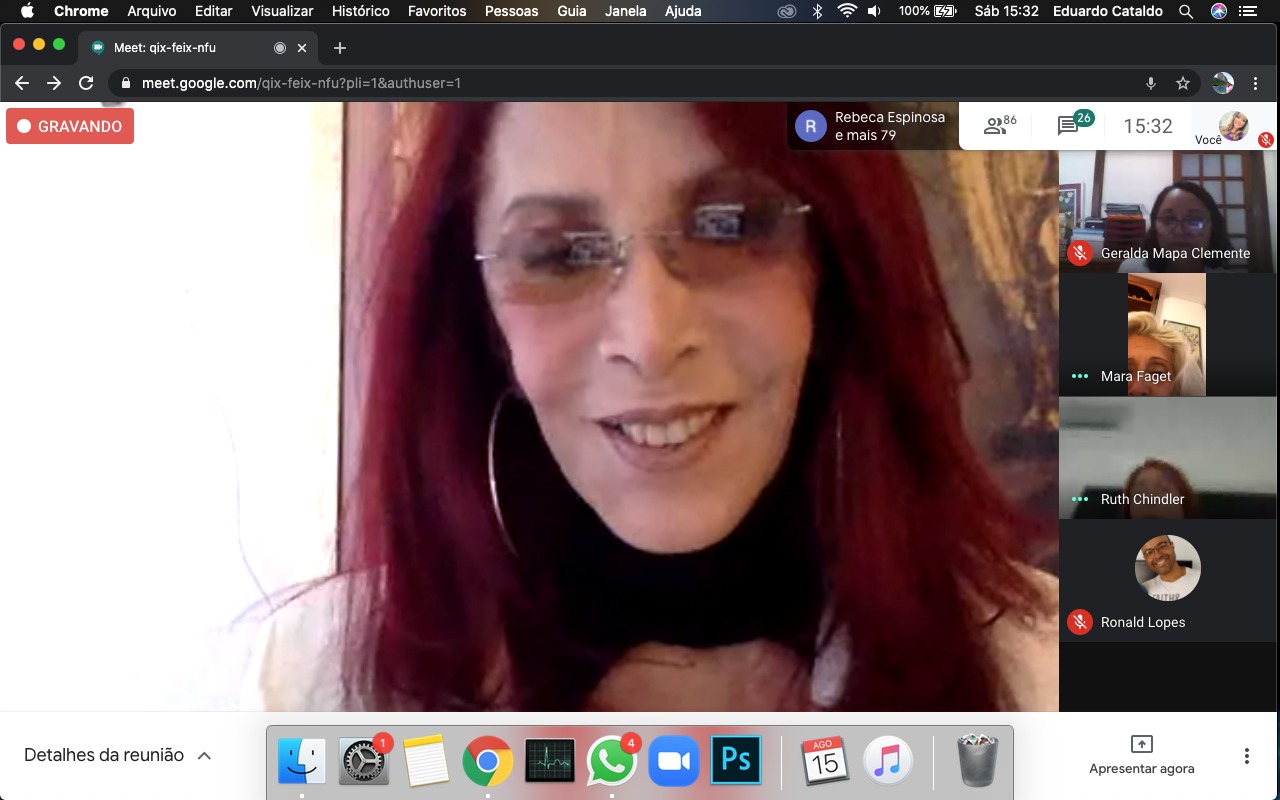Click the Bluetooth icon in menu bar
Screen dimensions: 1280x800
point(817,11)
